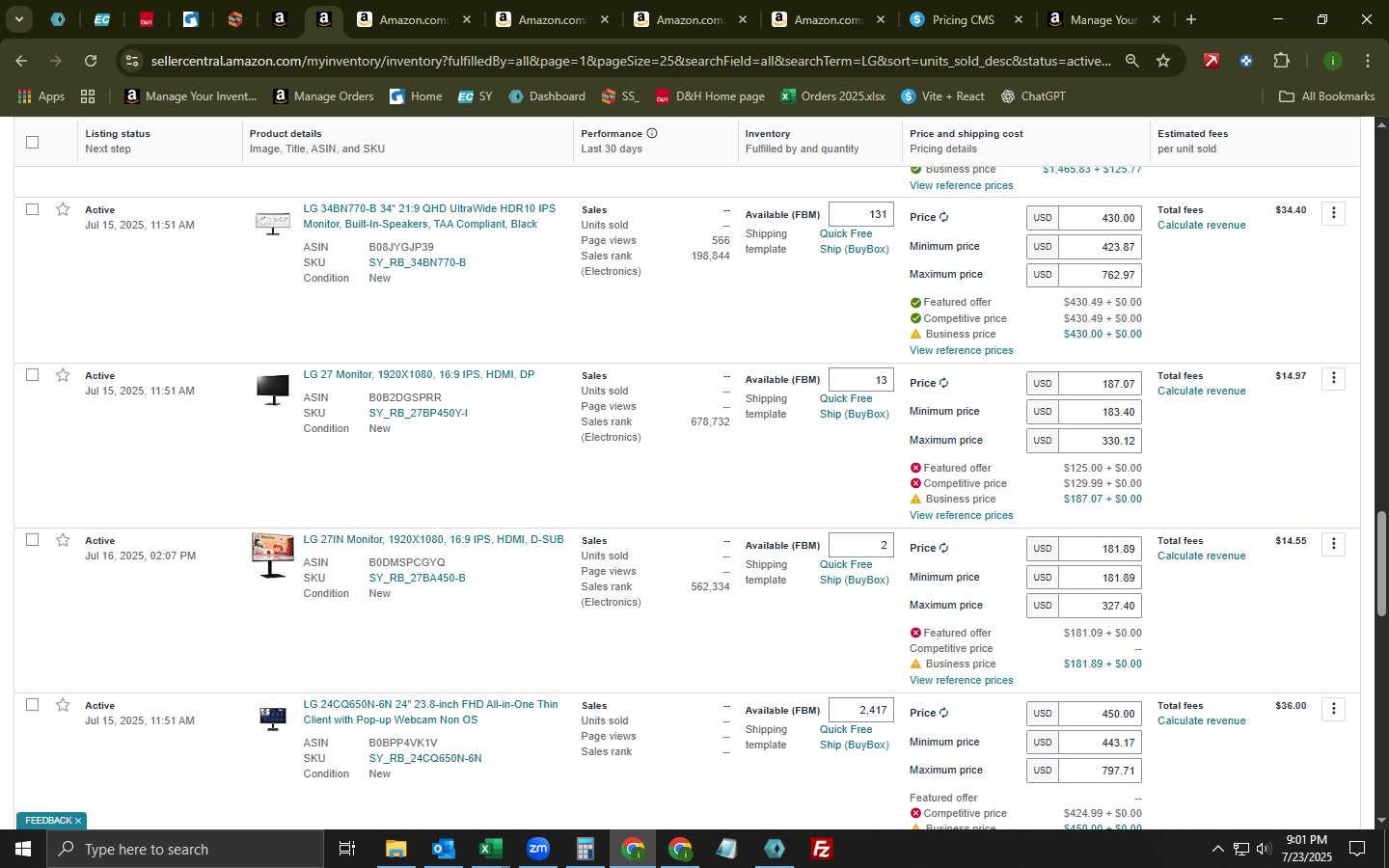Open actions menu for LG 34BN770-B row
This screenshot has height=868, width=1389.
click(x=1333, y=213)
